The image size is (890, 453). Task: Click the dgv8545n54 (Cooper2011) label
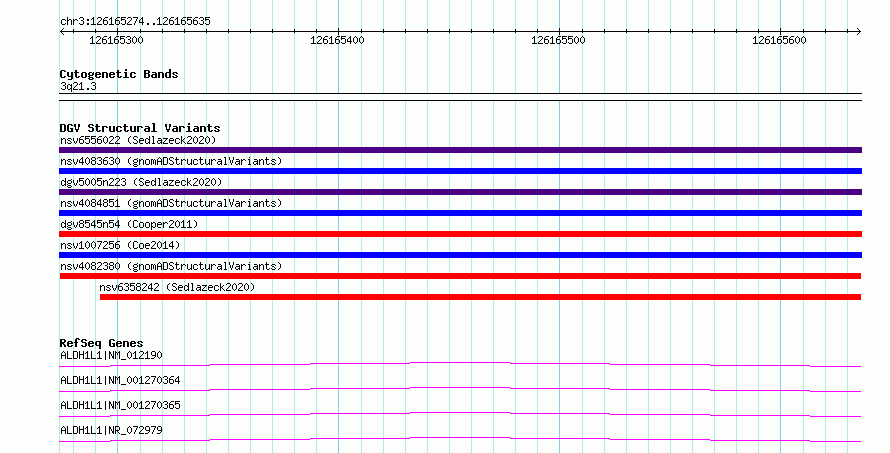tap(129, 224)
